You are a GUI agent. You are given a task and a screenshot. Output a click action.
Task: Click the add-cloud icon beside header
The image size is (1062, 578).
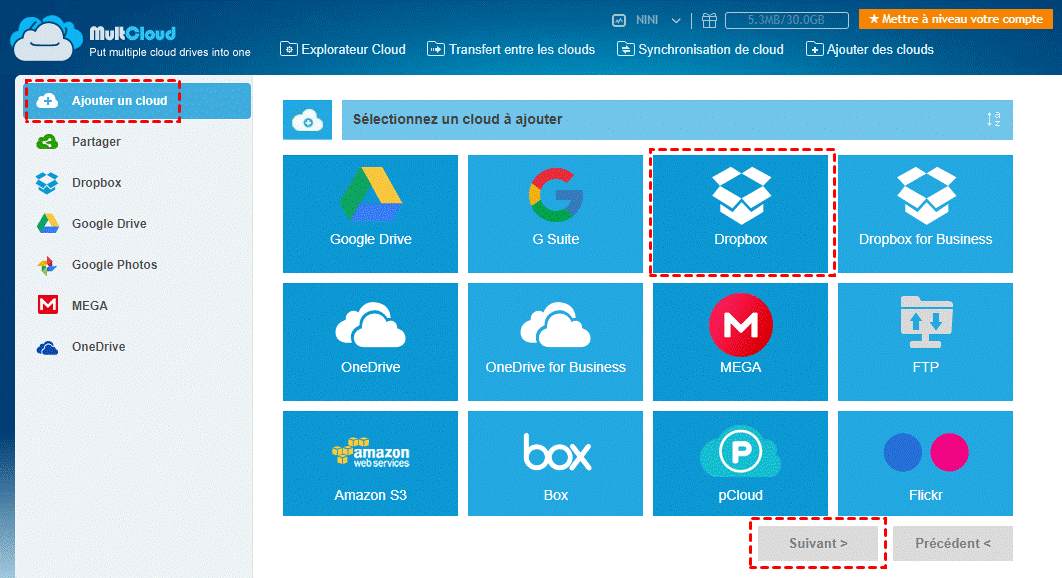coord(307,120)
